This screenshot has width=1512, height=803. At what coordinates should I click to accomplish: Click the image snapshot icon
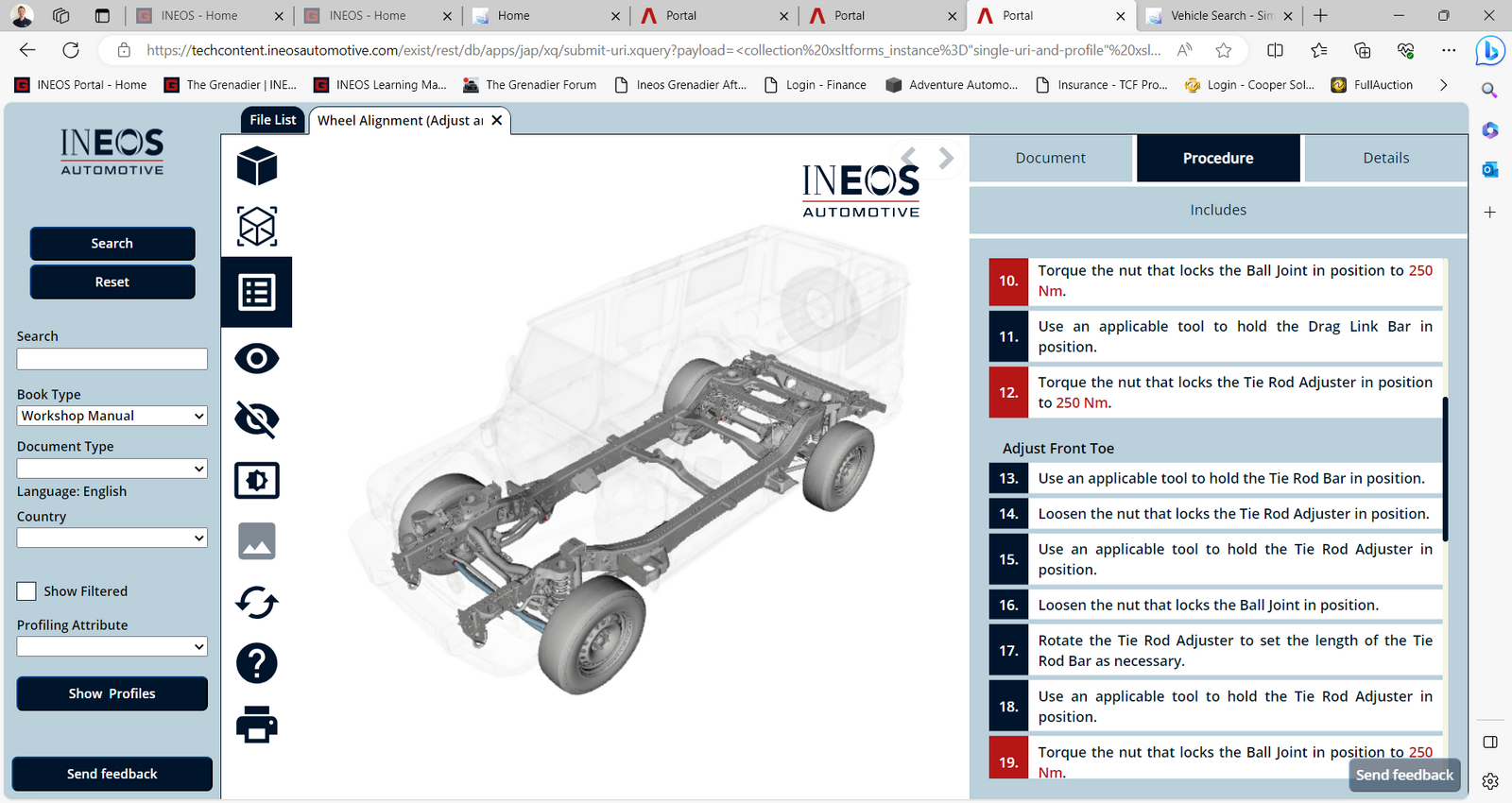tap(257, 541)
